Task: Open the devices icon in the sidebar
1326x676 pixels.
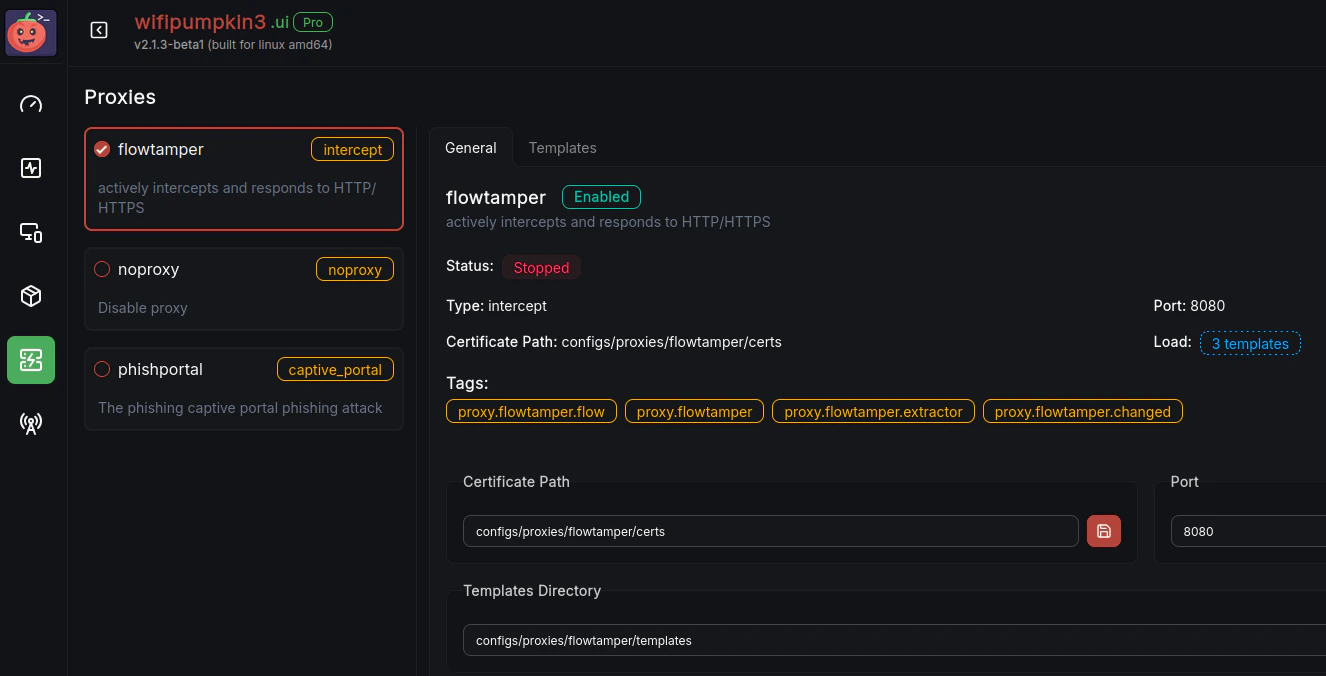Action: (x=31, y=232)
